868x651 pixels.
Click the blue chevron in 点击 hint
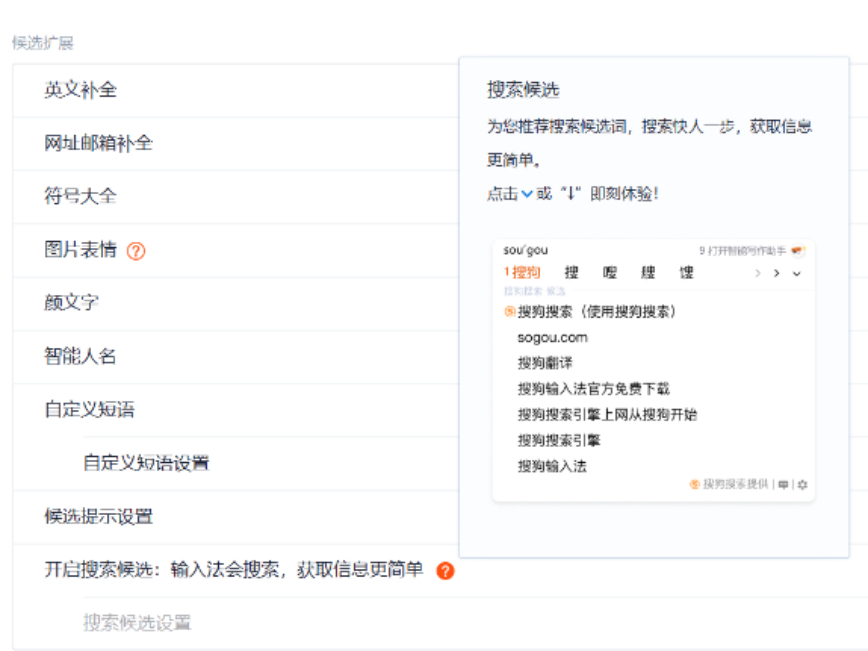[527, 194]
